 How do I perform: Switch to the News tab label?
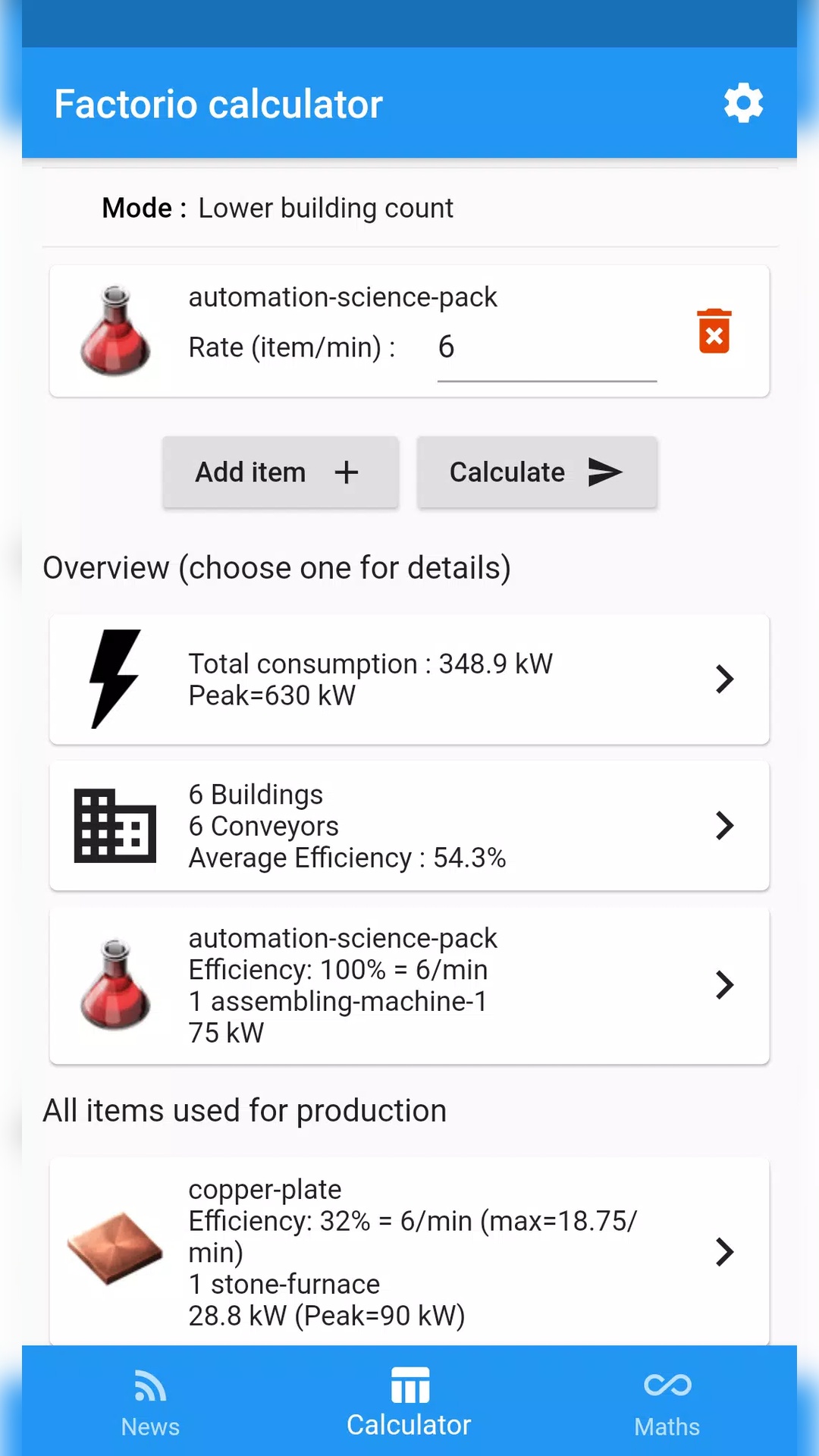pos(150,1426)
